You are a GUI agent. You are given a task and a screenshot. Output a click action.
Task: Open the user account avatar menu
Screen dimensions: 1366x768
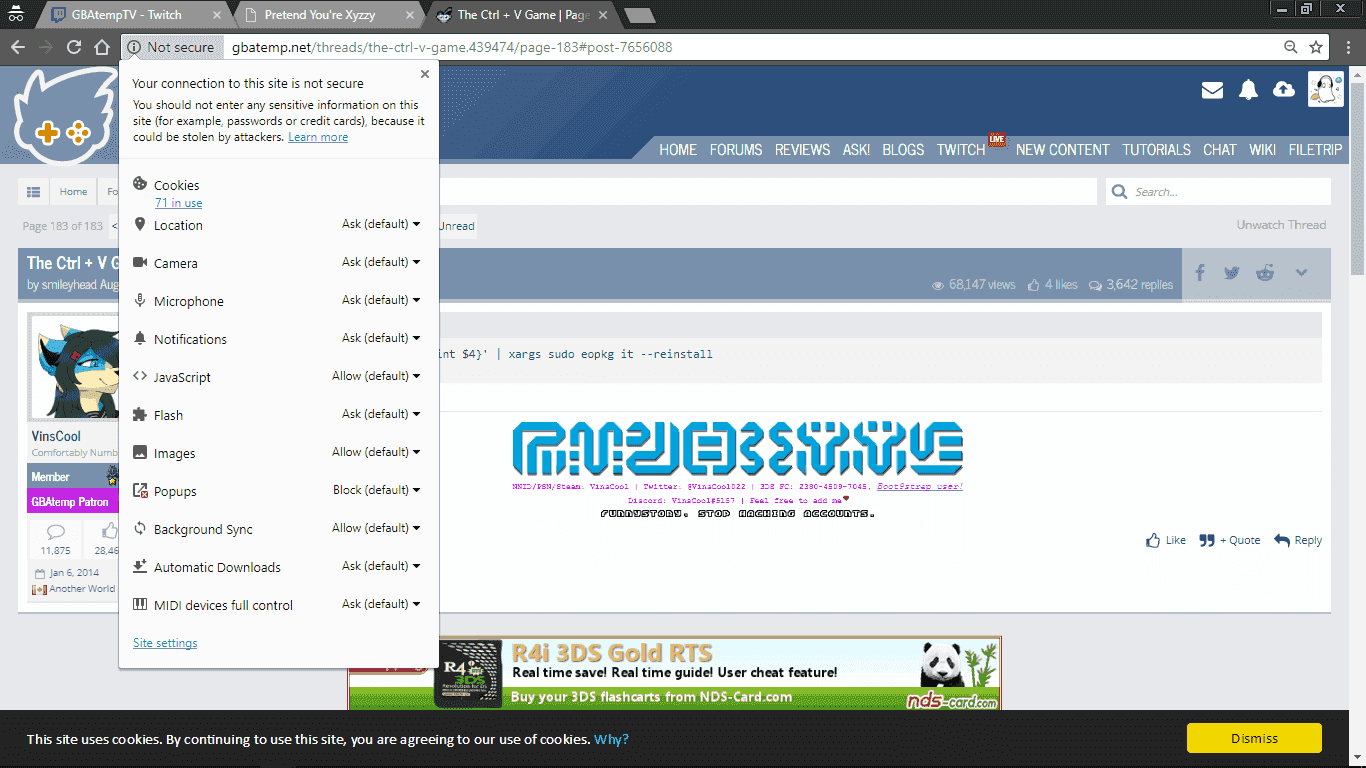tap(1326, 89)
